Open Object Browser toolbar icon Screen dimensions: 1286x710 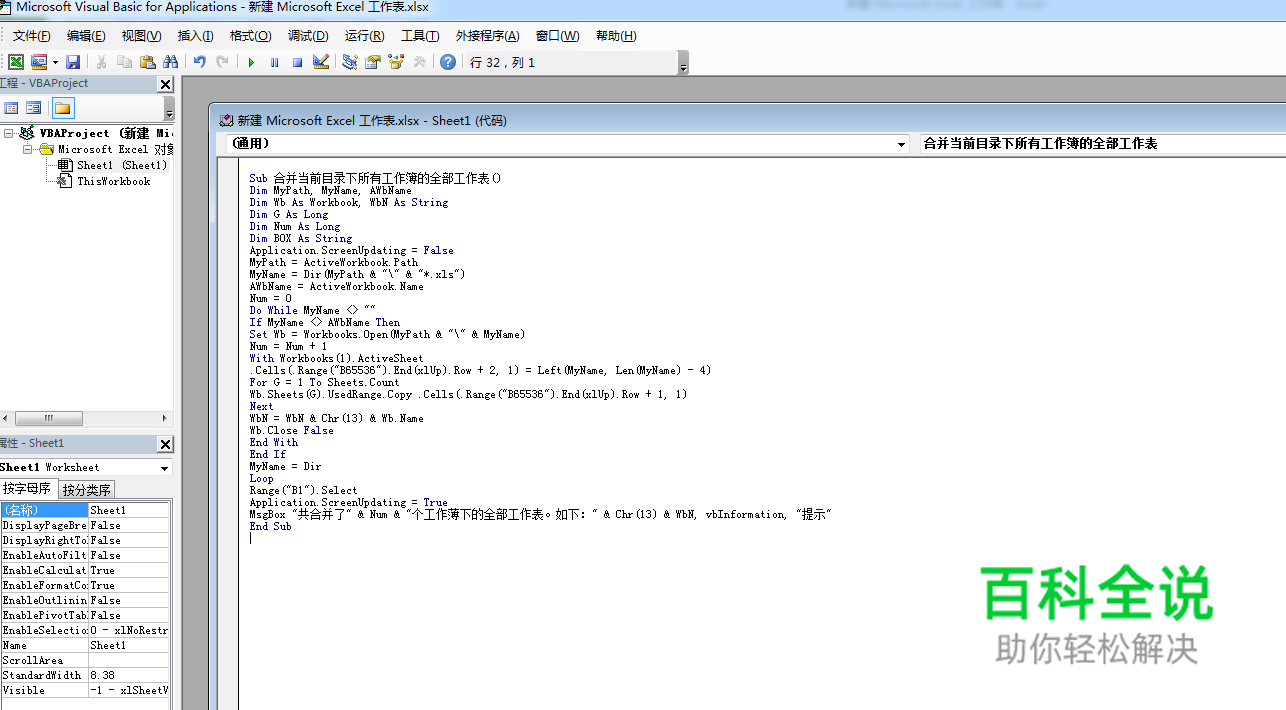[396, 62]
